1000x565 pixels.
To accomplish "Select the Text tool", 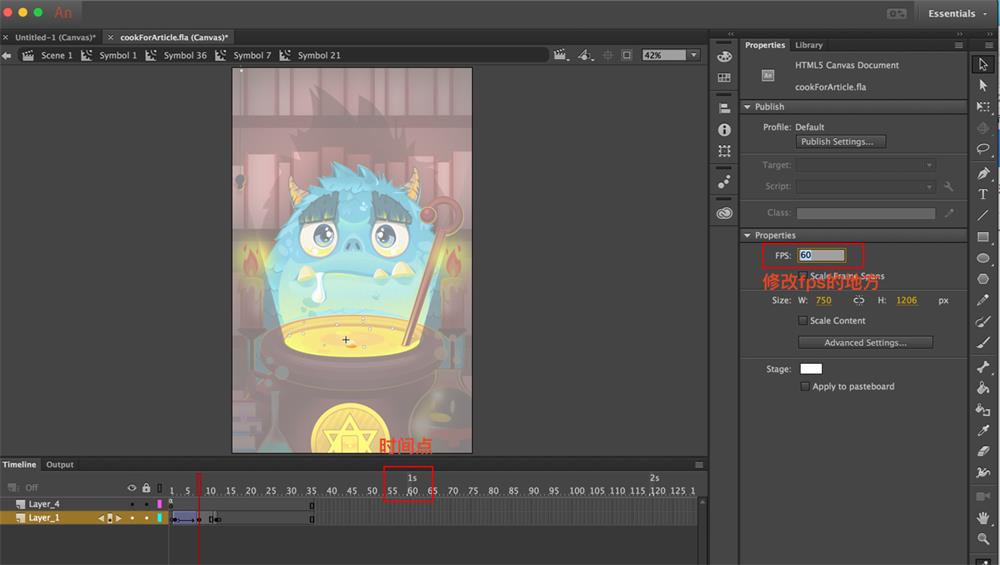I will (x=983, y=194).
